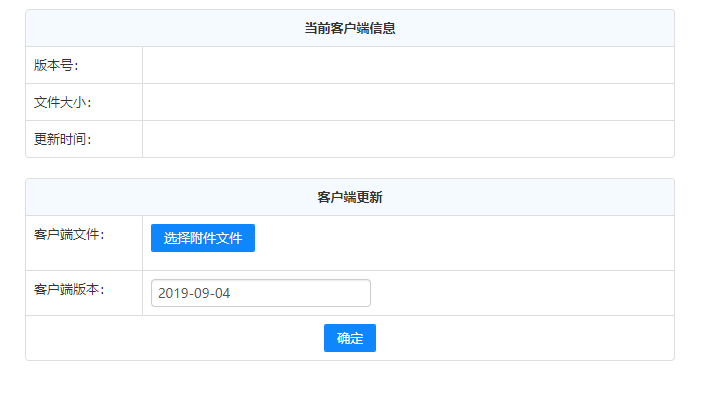Click blank page area below 客户端更新 panel
This screenshot has height=408, width=712.
[x=349, y=385]
